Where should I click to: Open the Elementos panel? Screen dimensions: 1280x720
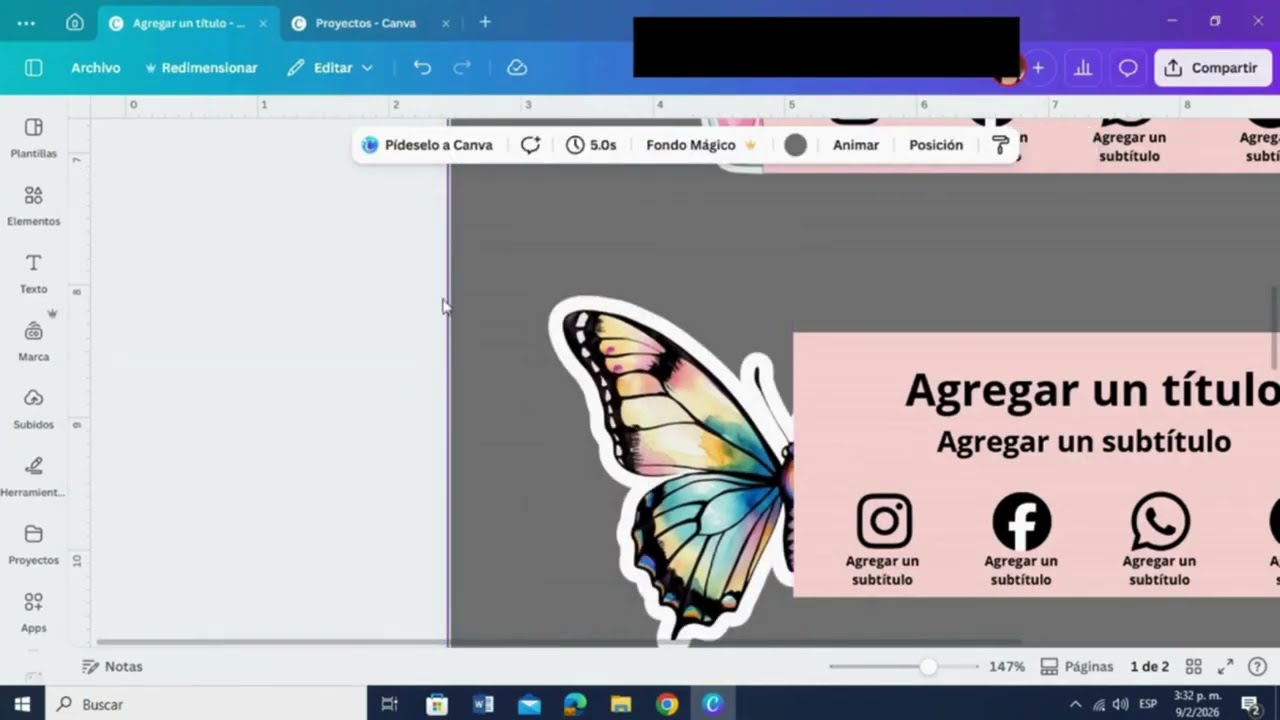pos(33,206)
